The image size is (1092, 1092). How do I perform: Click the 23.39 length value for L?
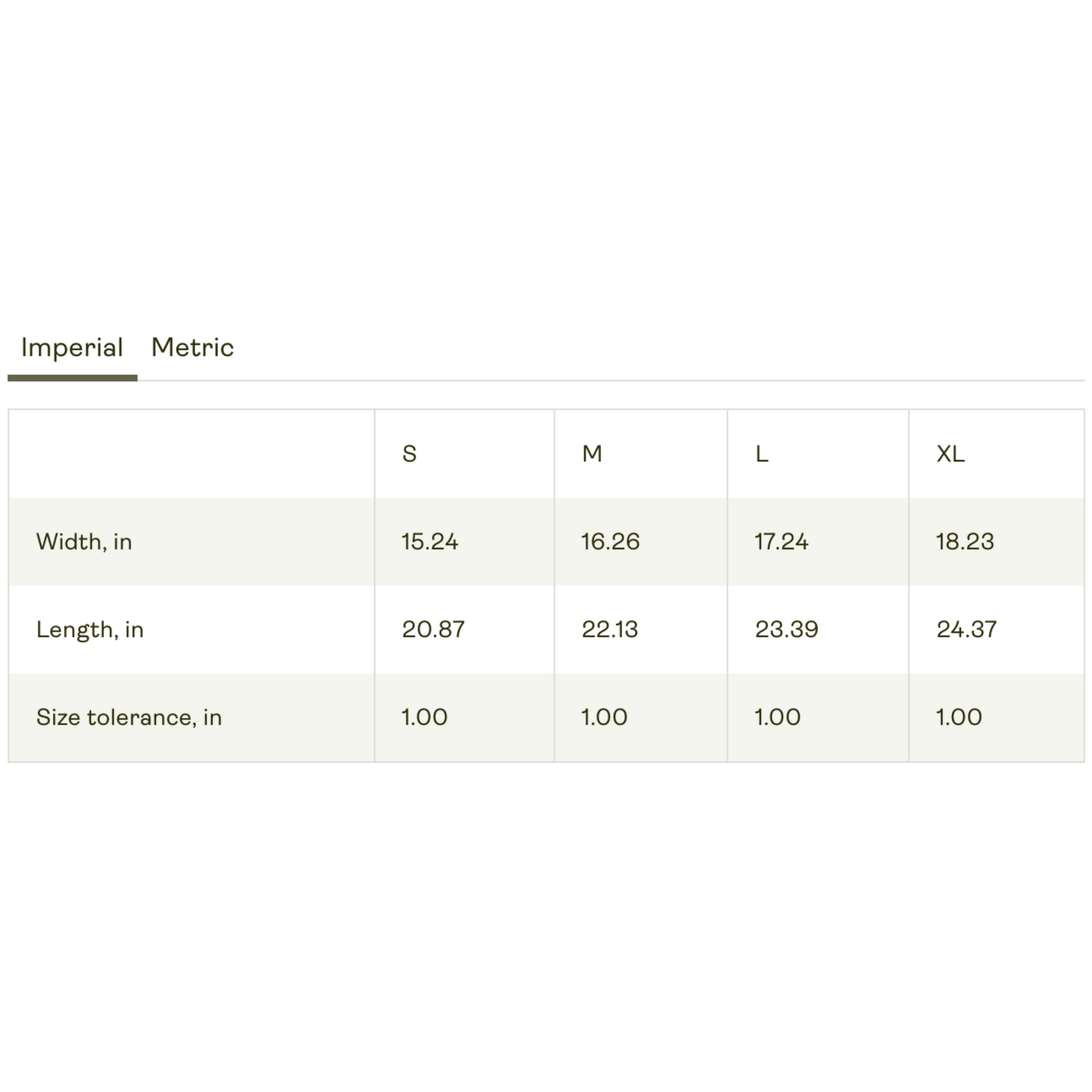point(786,629)
